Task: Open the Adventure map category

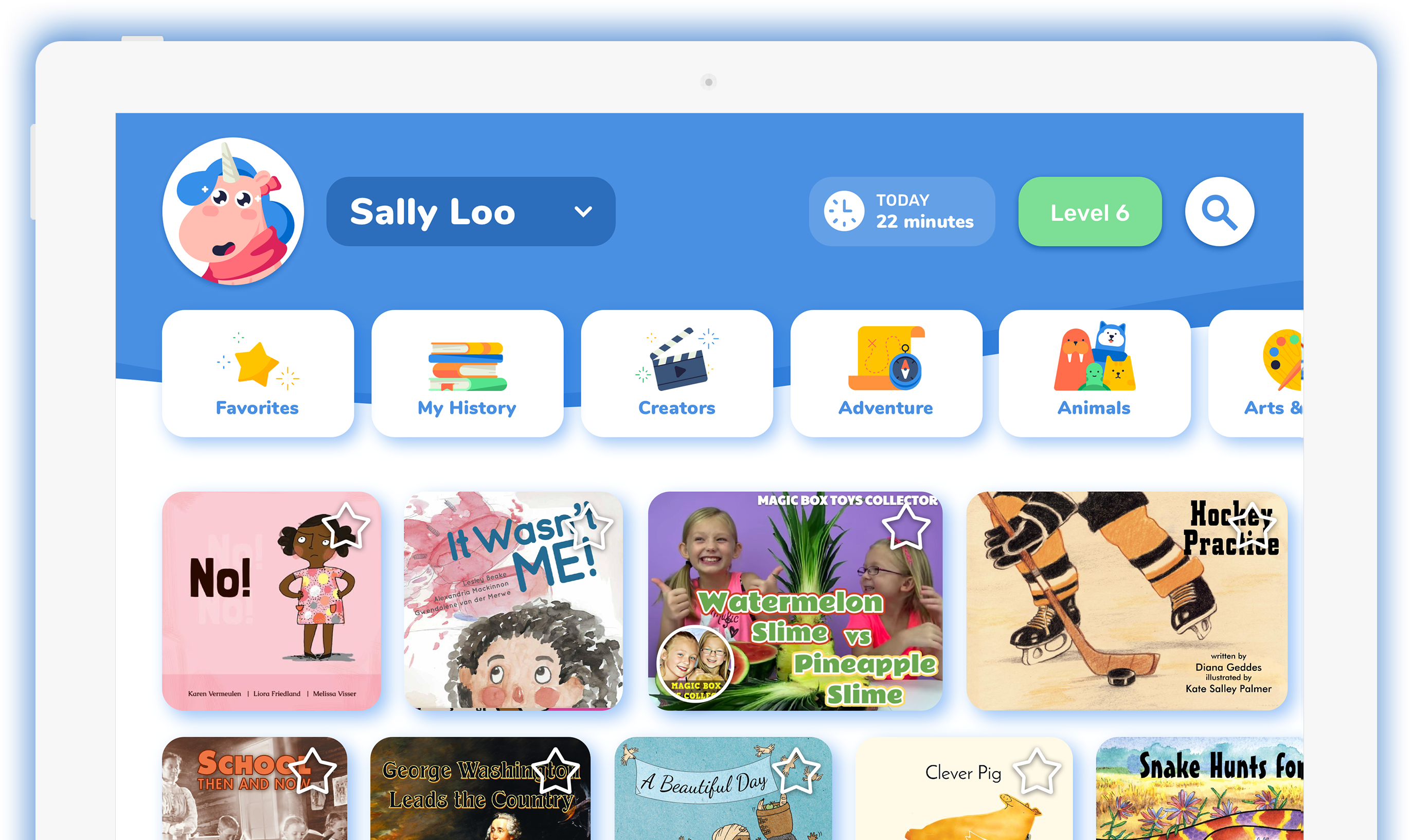Action: point(886,373)
